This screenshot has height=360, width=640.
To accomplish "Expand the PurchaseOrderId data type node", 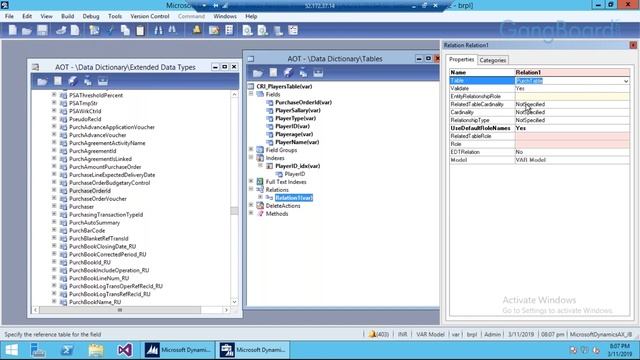I will click(x=54, y=190).
